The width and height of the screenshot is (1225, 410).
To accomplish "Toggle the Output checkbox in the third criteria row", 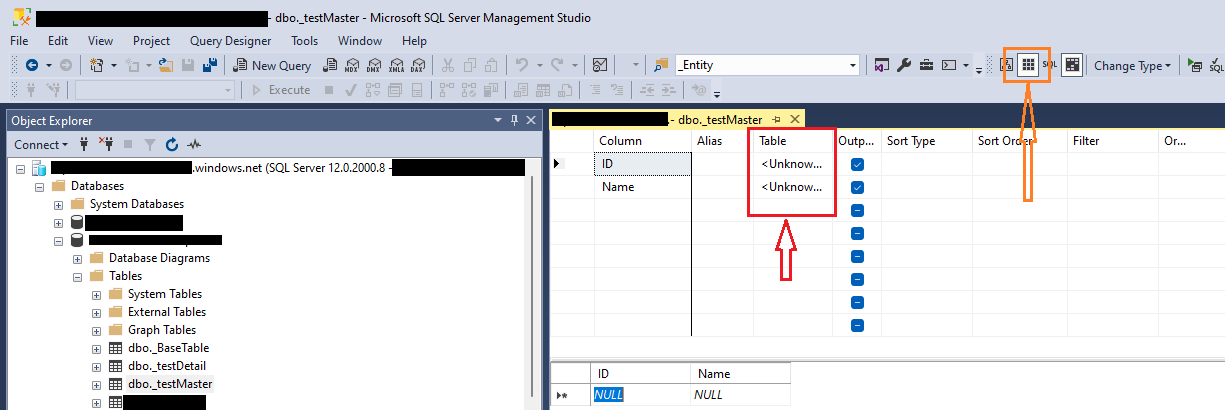I will click(858, 210).
